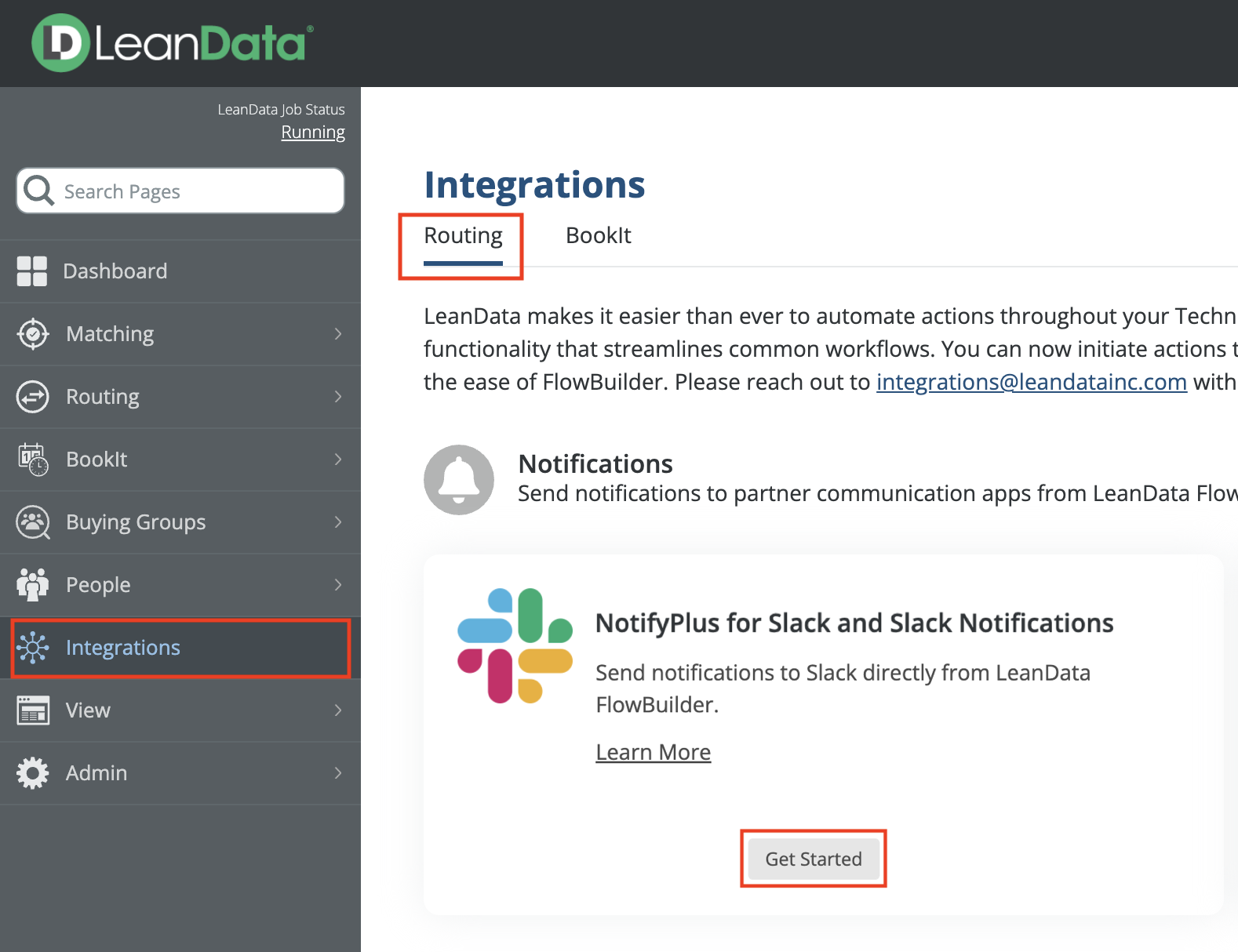
Task: Click the Slack logo
Action: click(515, 645)
